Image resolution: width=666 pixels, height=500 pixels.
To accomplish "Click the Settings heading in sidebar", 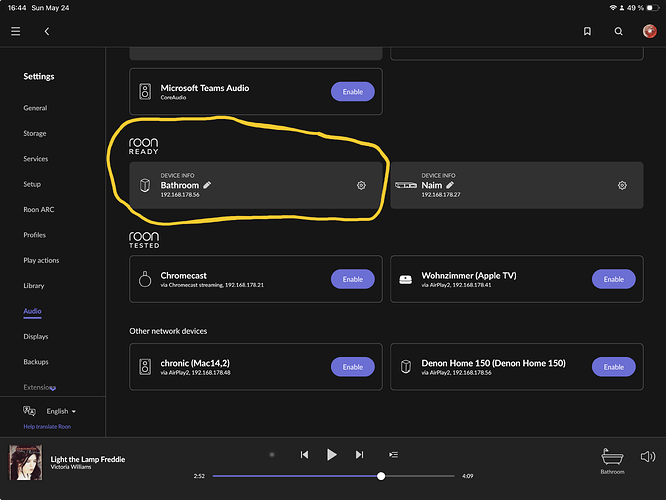I will (39, 76).
